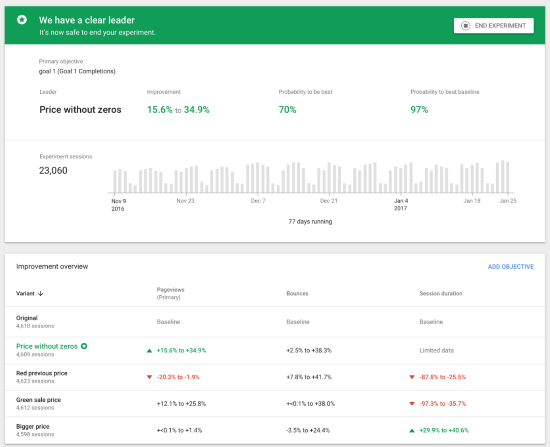
Task: Click the Jan 4 2017 chart axis label
Action: (401, 205)
